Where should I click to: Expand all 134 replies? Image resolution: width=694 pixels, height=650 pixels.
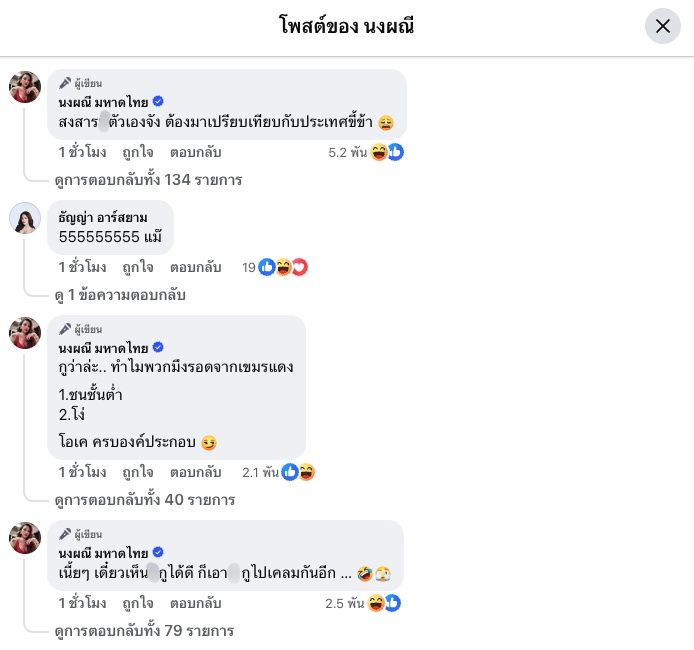pos(148,180)
